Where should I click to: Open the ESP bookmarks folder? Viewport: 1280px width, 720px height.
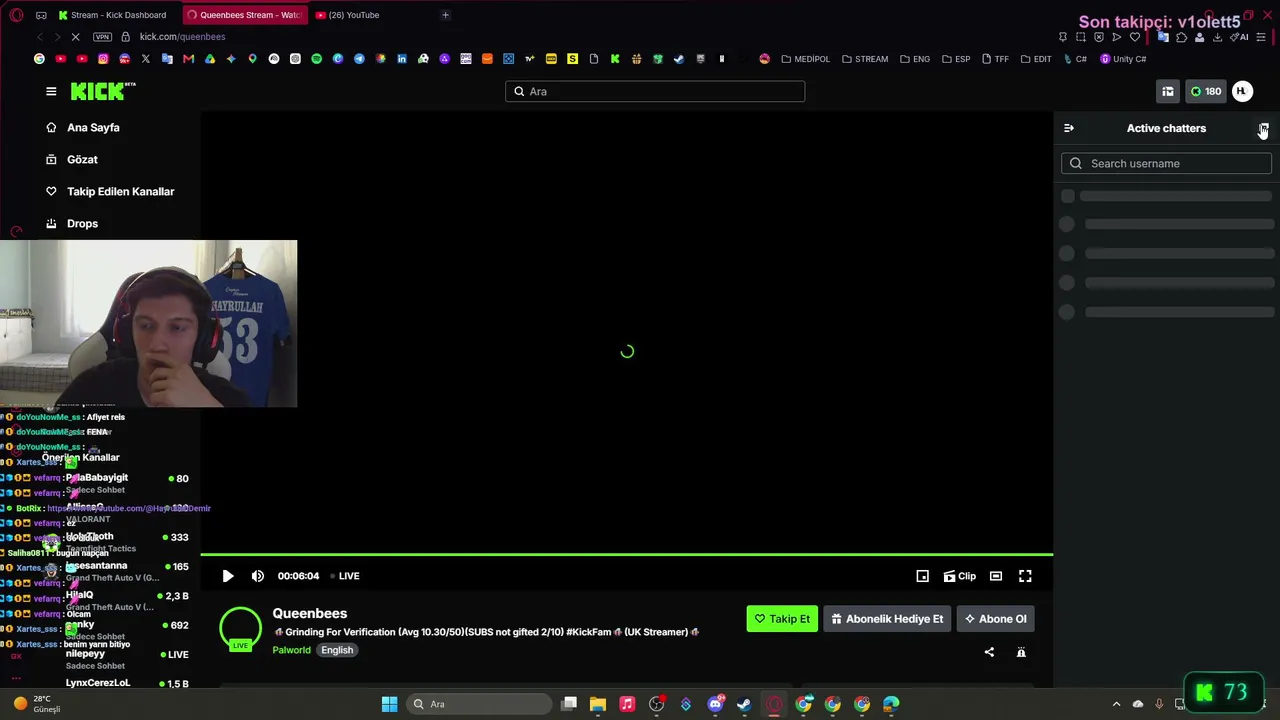coord(955,59)
